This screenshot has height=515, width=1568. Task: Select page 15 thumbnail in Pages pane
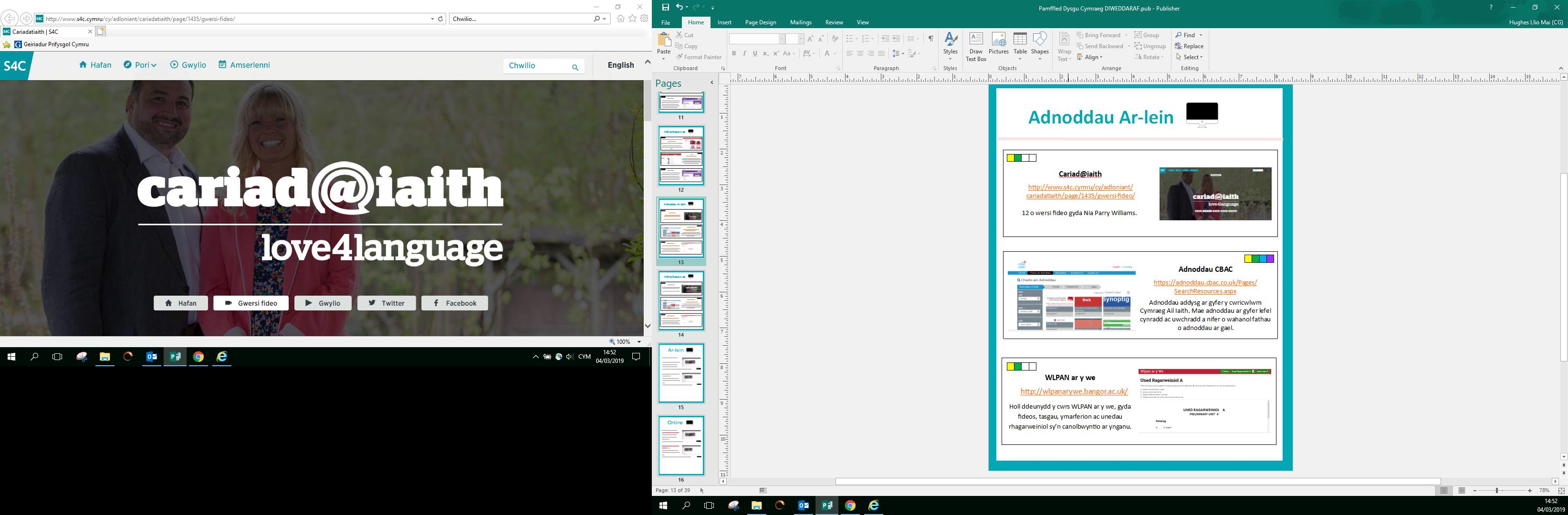pyautogui.click(x=680, y=373)
